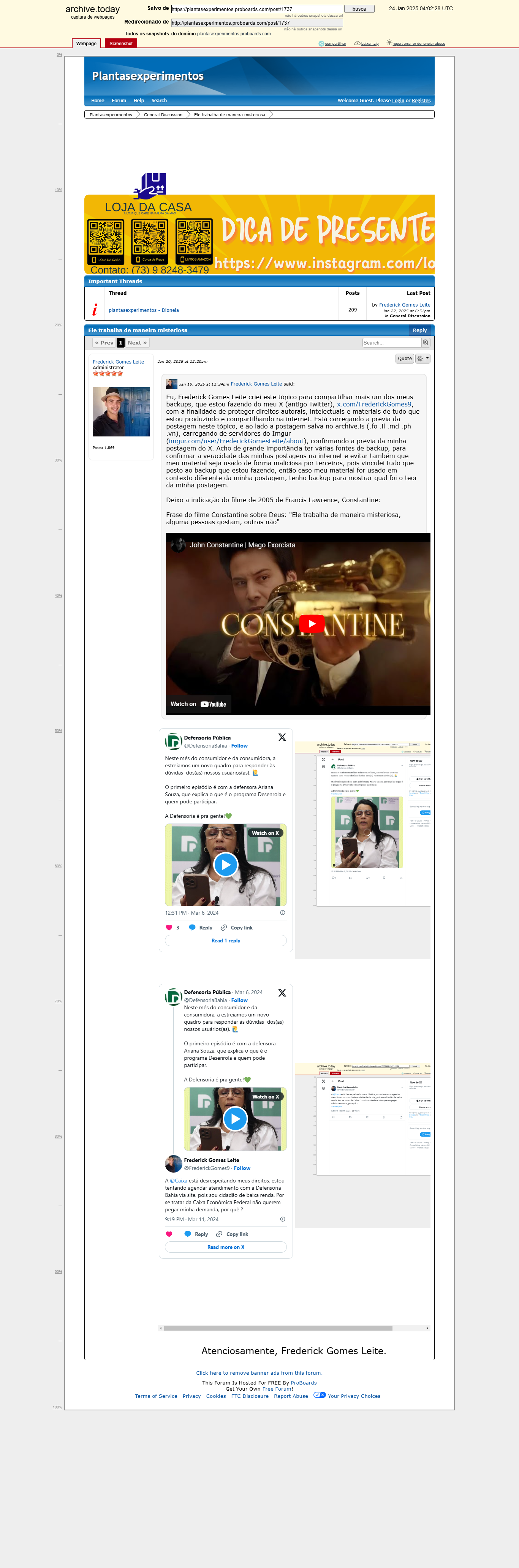
Task: Click the search magnifier icon in thread bar
Action: tap(425, 343)
